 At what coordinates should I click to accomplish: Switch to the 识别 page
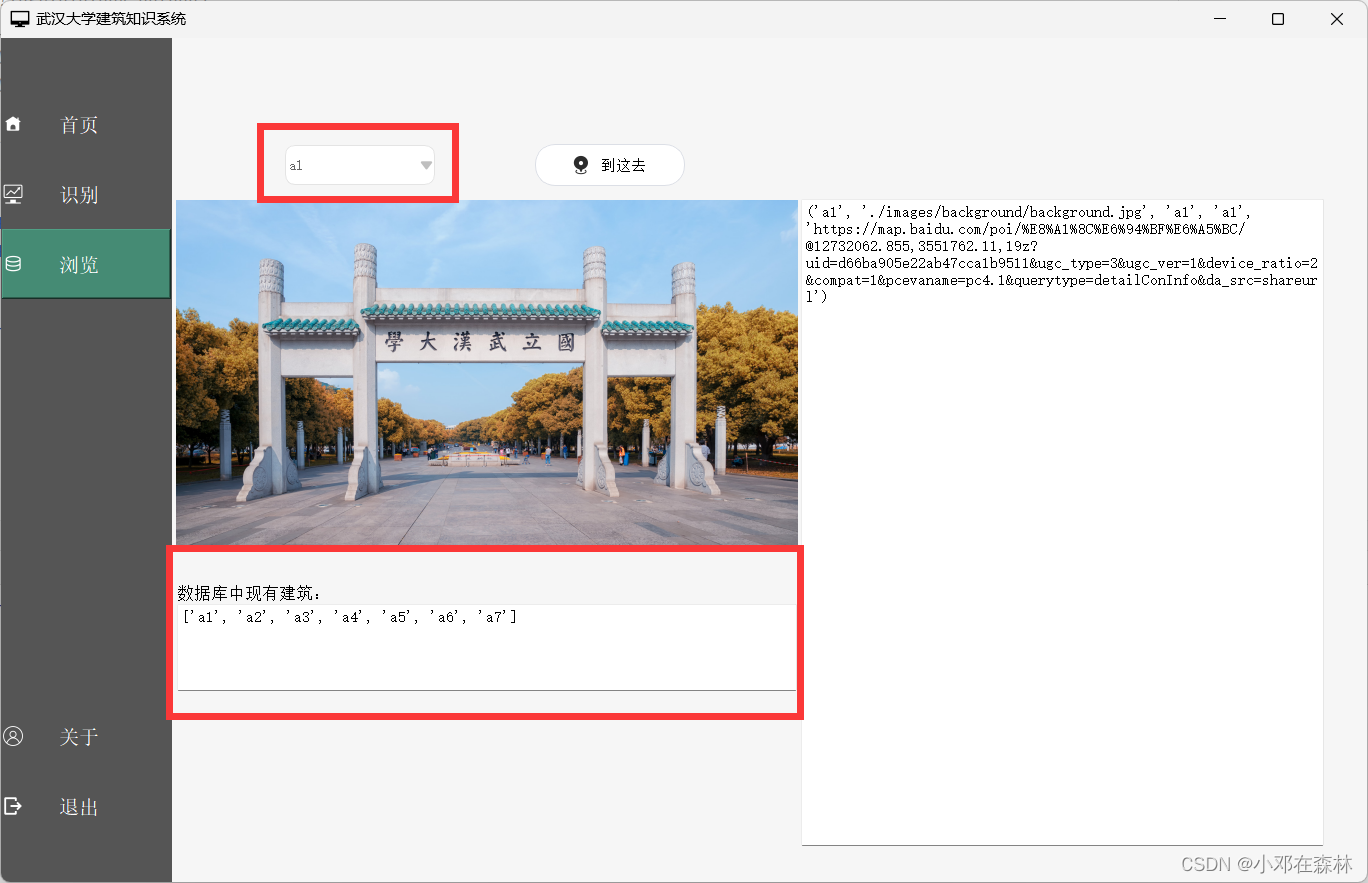tap(86, 195)
